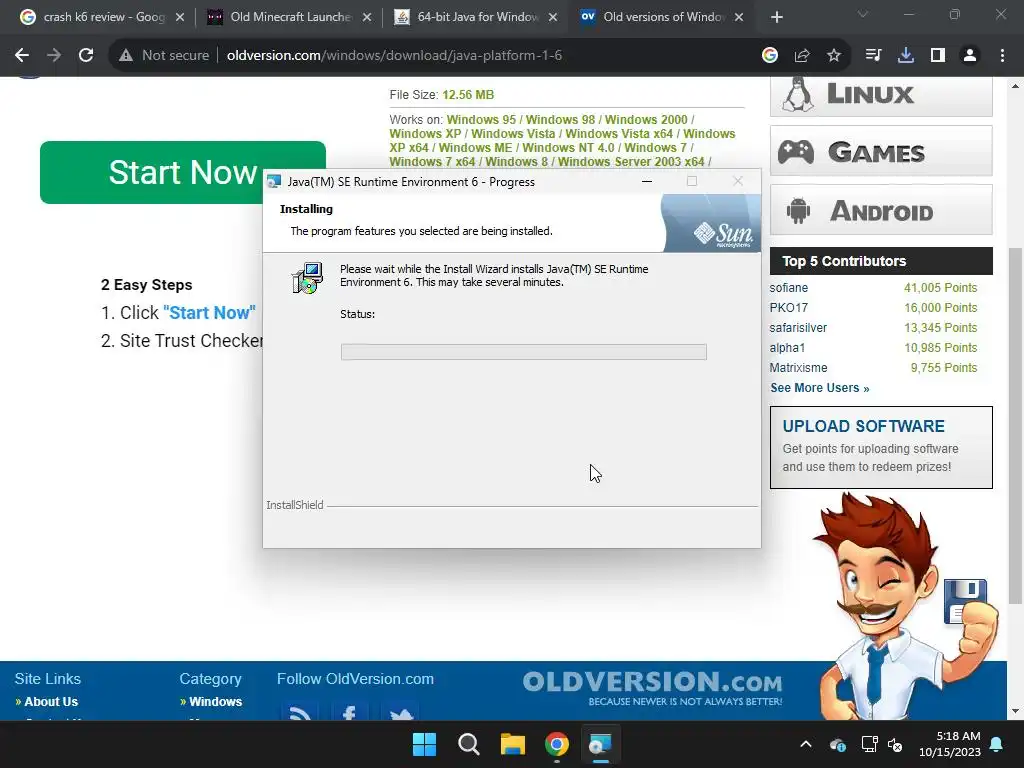
Task: Open the media control icon in toolbar
Action: (873, 56)
